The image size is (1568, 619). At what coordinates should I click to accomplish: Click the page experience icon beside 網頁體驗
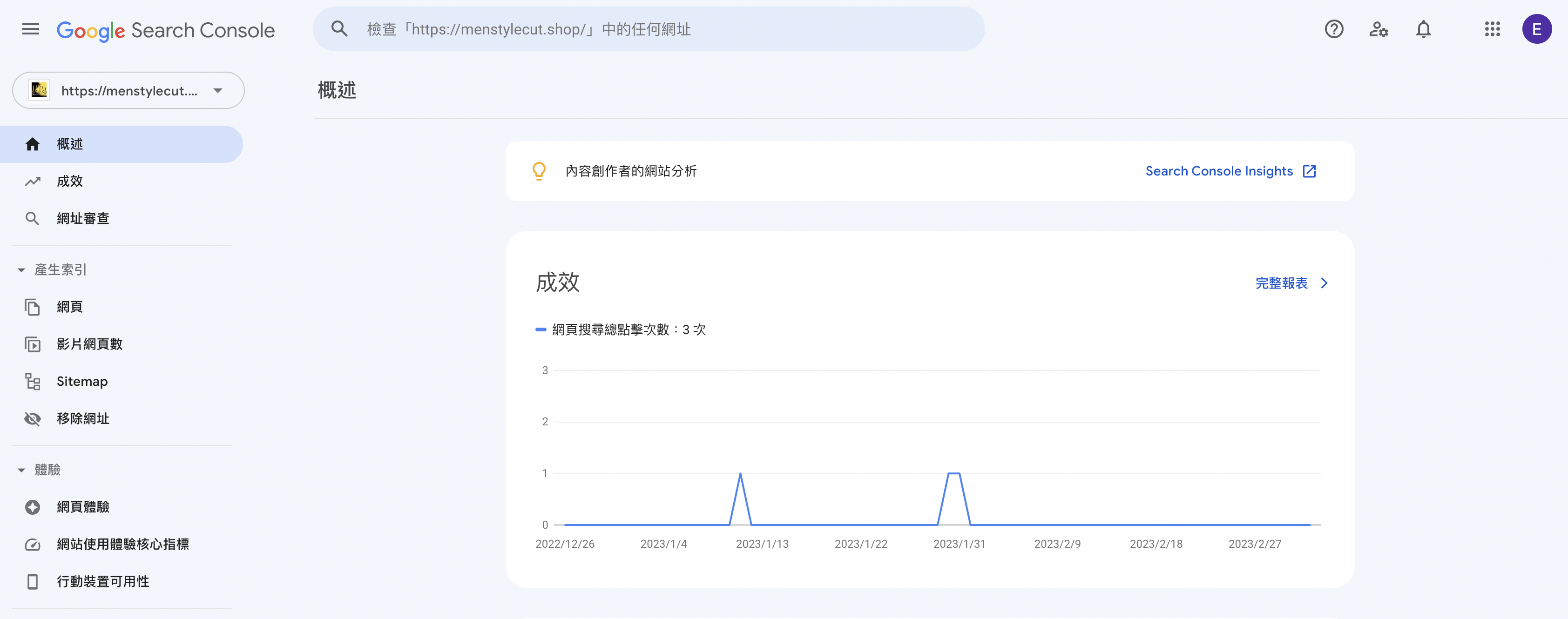32,507
